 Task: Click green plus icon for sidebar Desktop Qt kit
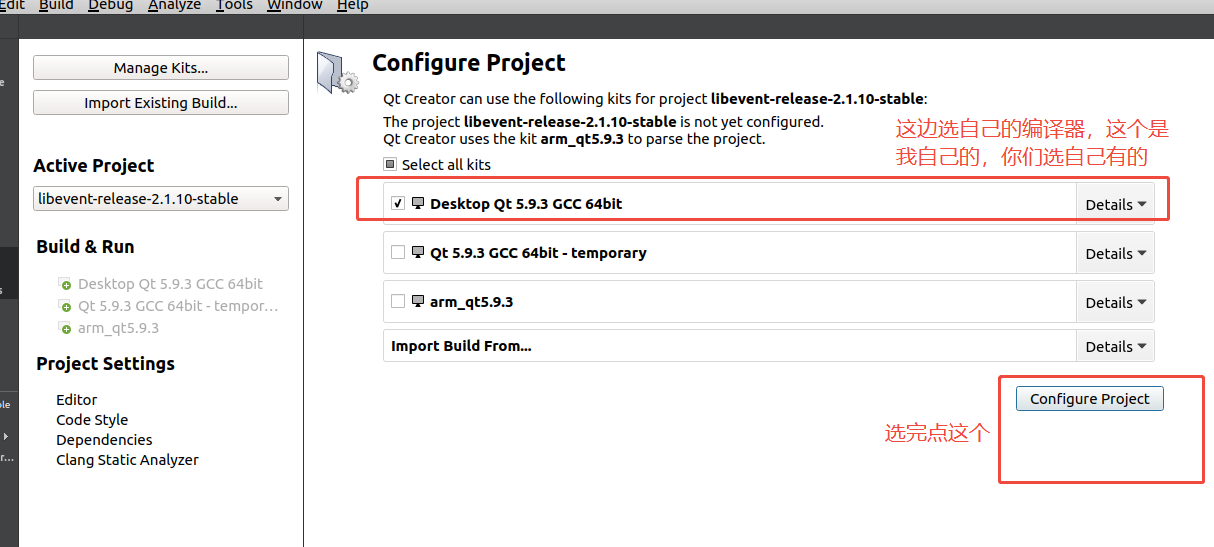[66, 285]
